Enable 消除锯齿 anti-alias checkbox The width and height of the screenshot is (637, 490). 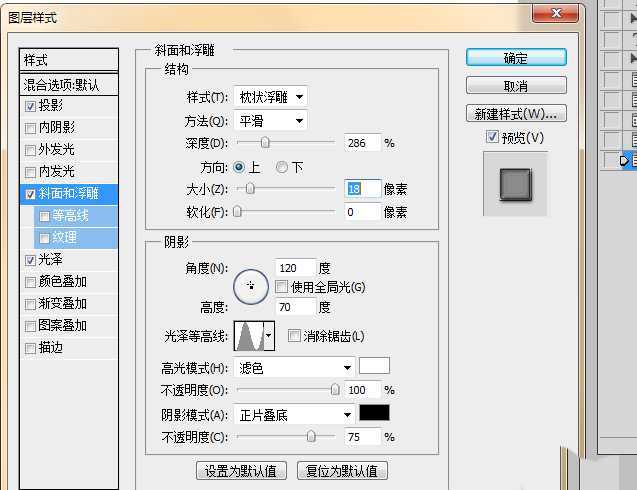pos(294,336)
